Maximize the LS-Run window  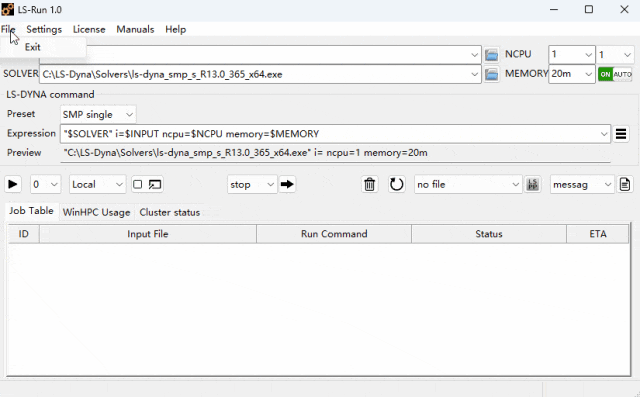tap(589, 9)
